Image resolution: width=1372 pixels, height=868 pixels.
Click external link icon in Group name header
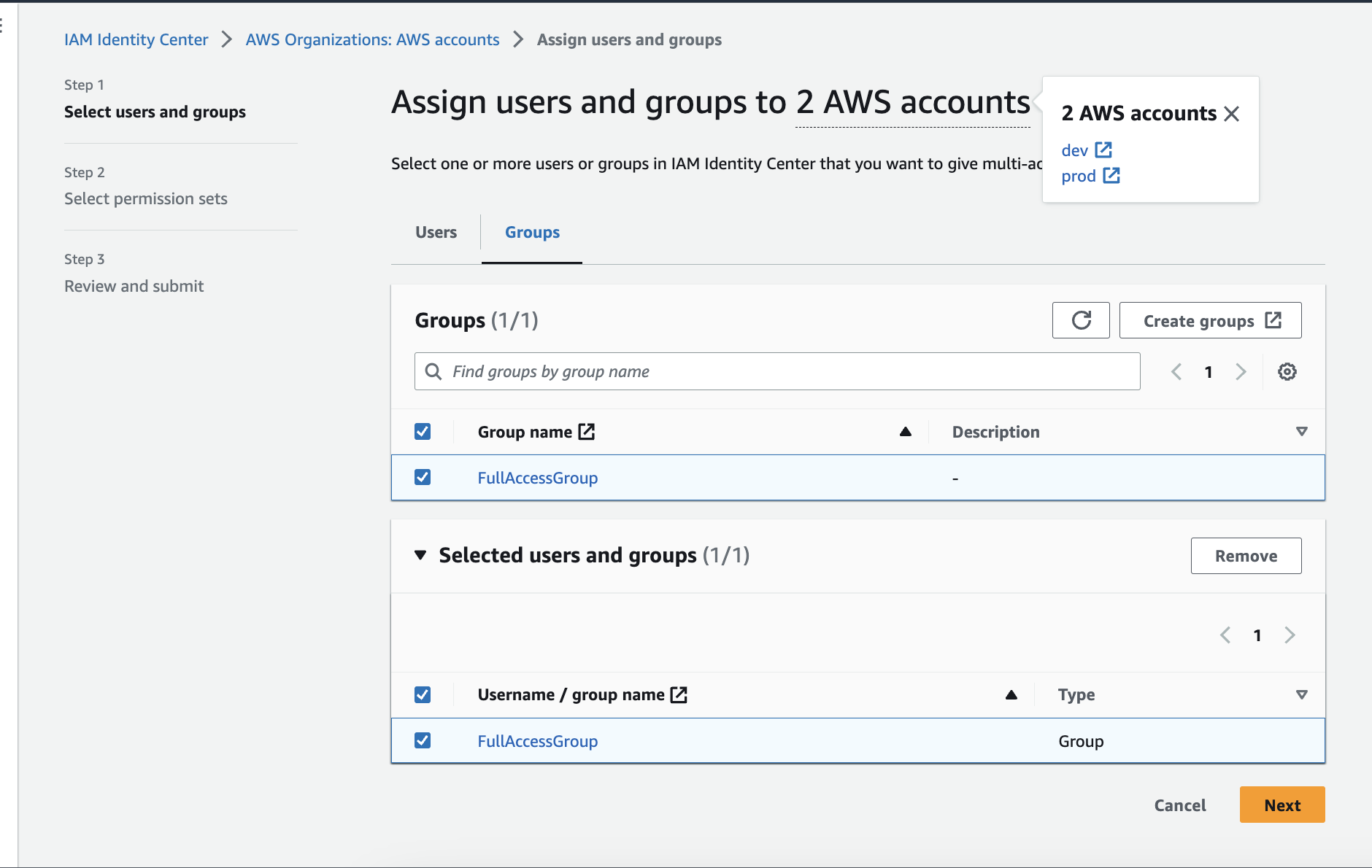[587, 430]
